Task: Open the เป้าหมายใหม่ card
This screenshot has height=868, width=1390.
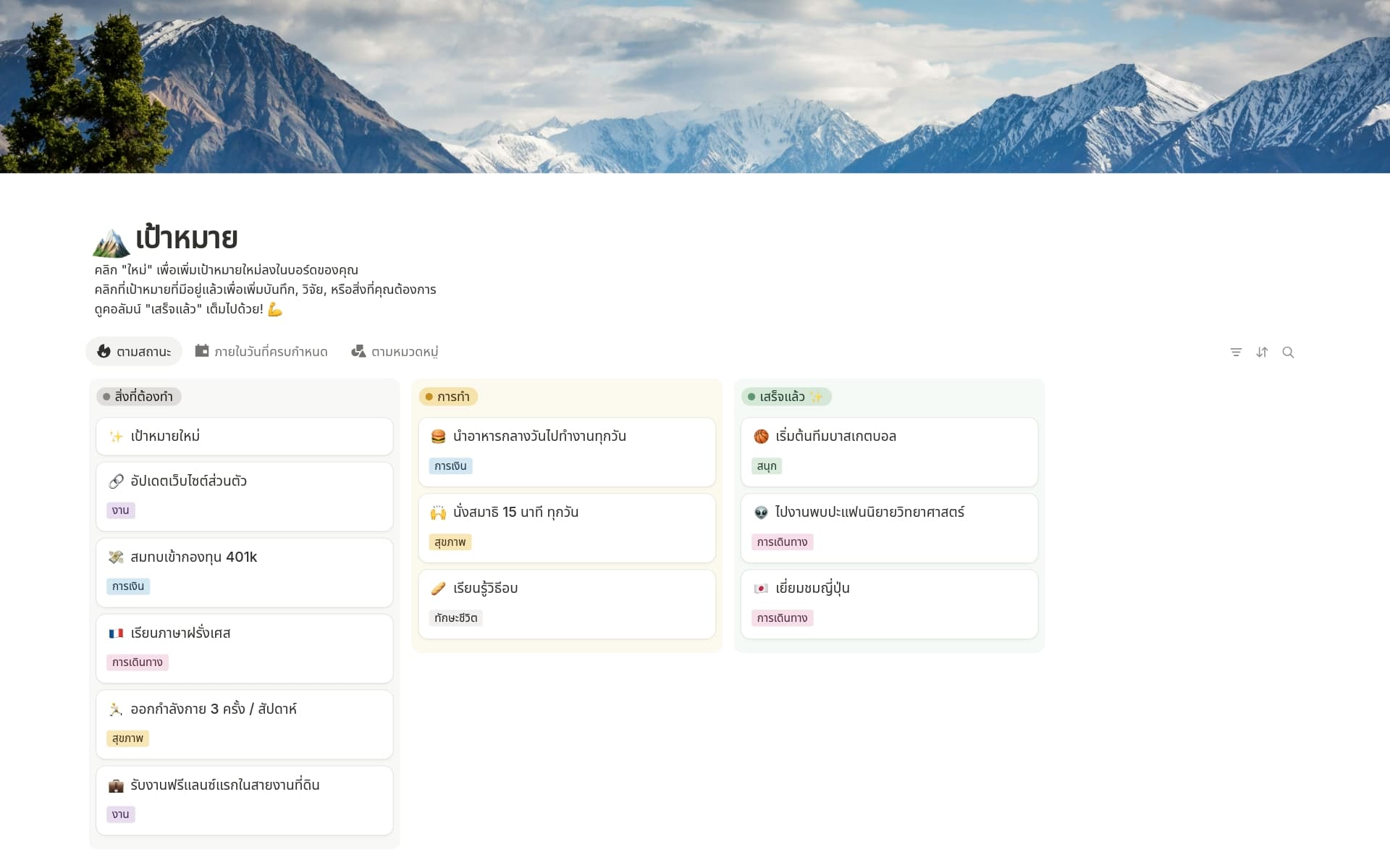Action: (x=244, y=437)
